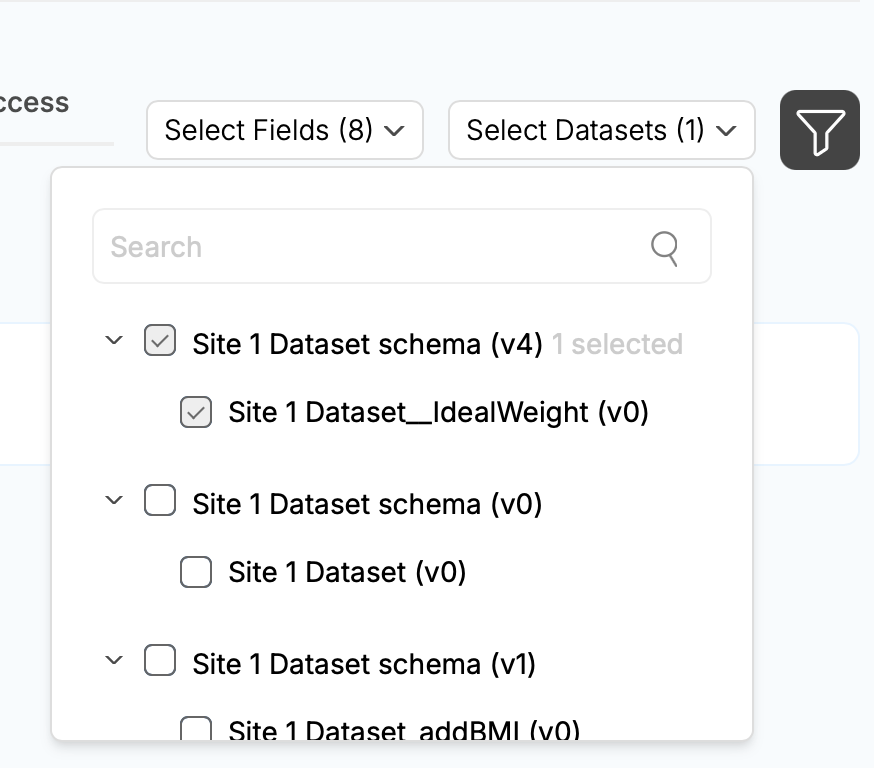Collapse the Site 1 Dataset schema (v4) group
The image size is (874, 768).
point(114,340)
